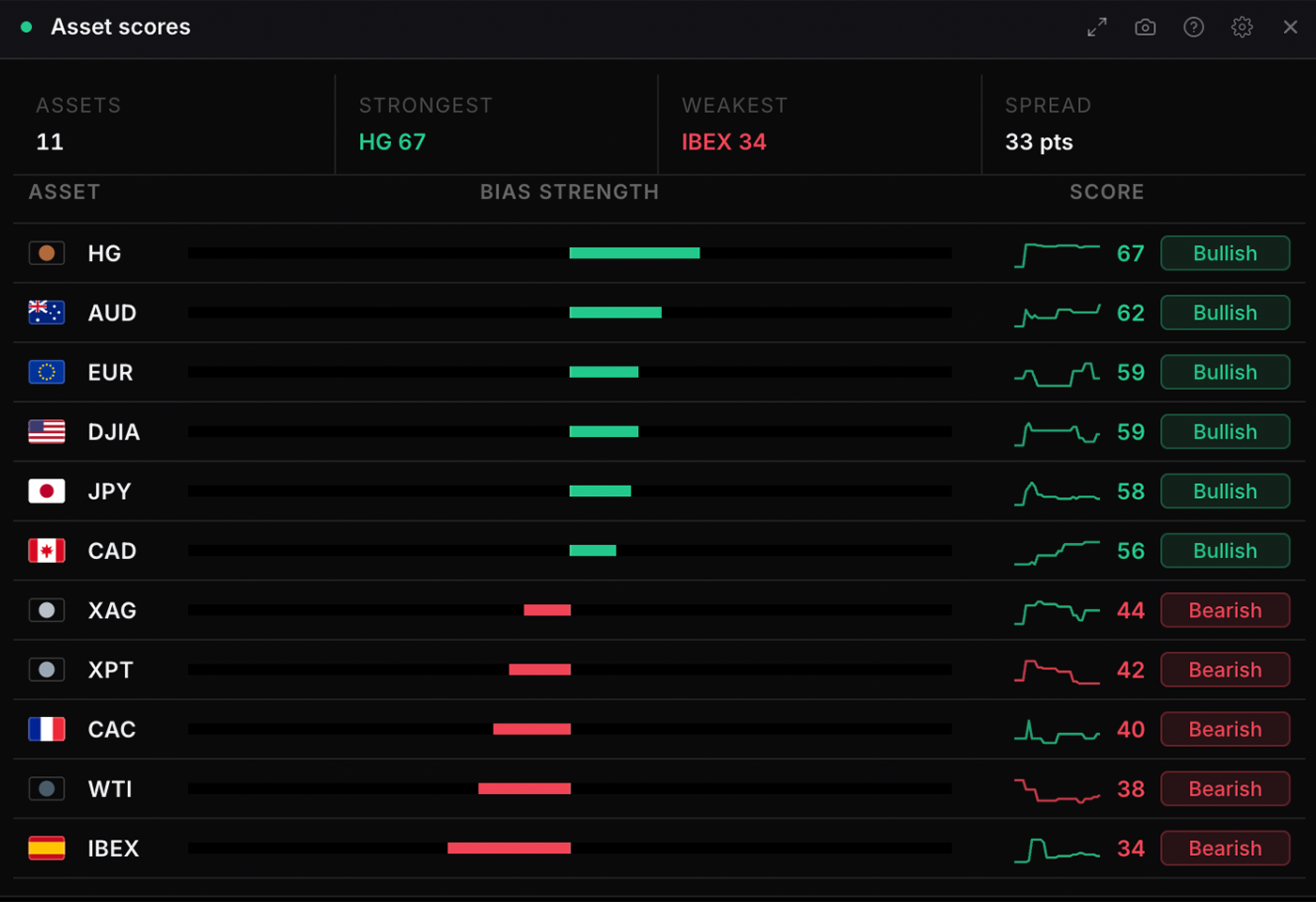The height and width of the screenshot is (902, 1316).
Task: Click the XPT platinum icon
Action: tap(47, 670)
